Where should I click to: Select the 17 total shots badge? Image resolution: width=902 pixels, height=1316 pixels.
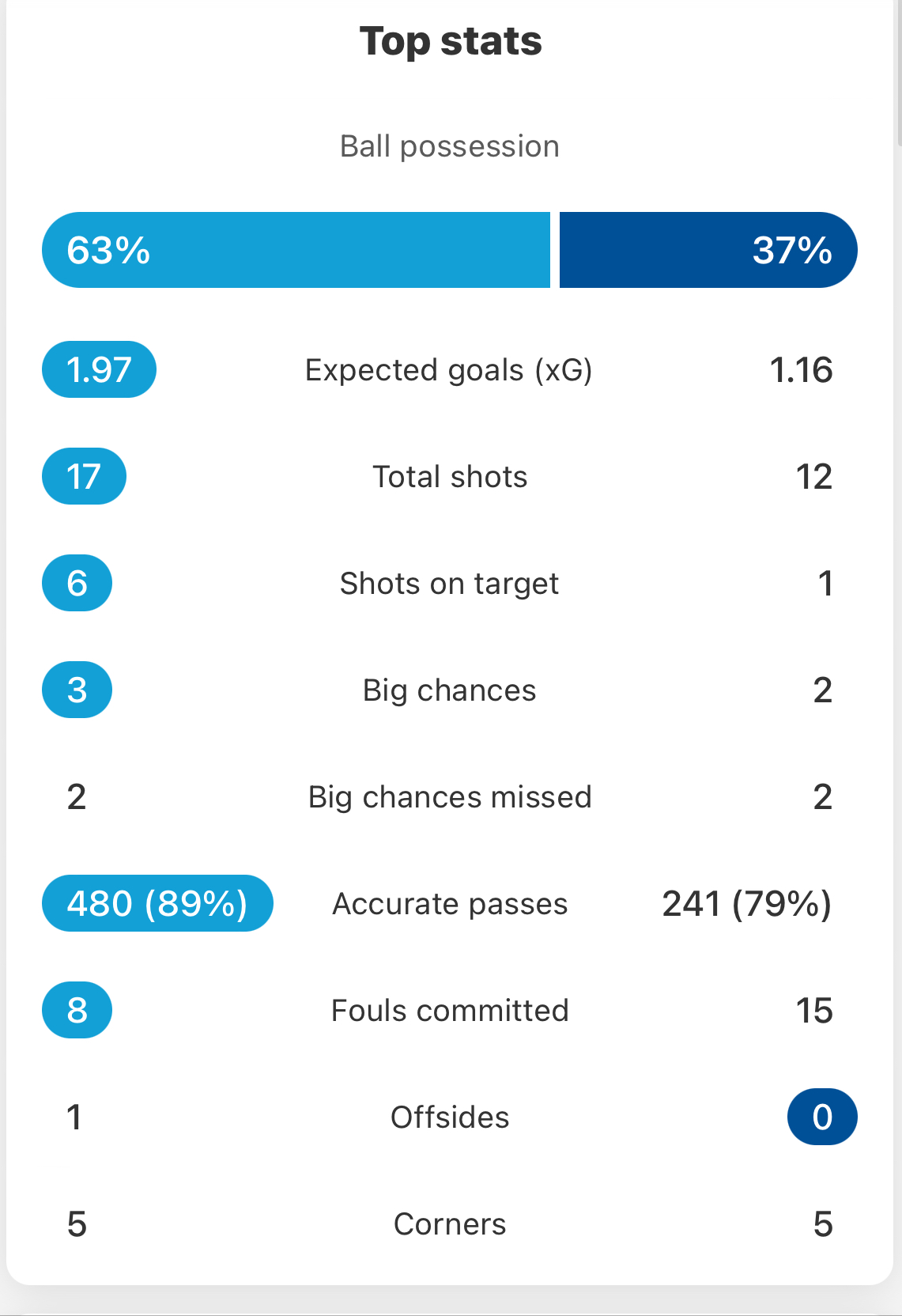tap(84, 476)
